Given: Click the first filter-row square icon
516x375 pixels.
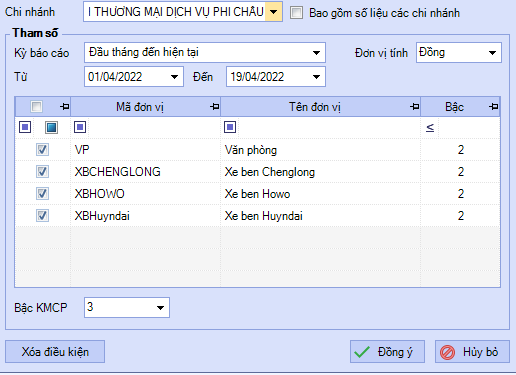Looking at the screenshot, I should click(25, 127).
